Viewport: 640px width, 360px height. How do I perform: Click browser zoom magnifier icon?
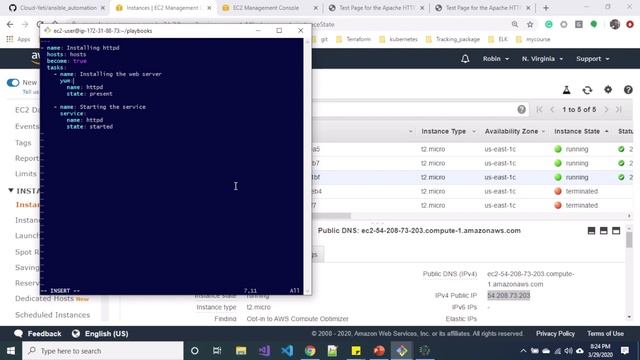[515, 24]
